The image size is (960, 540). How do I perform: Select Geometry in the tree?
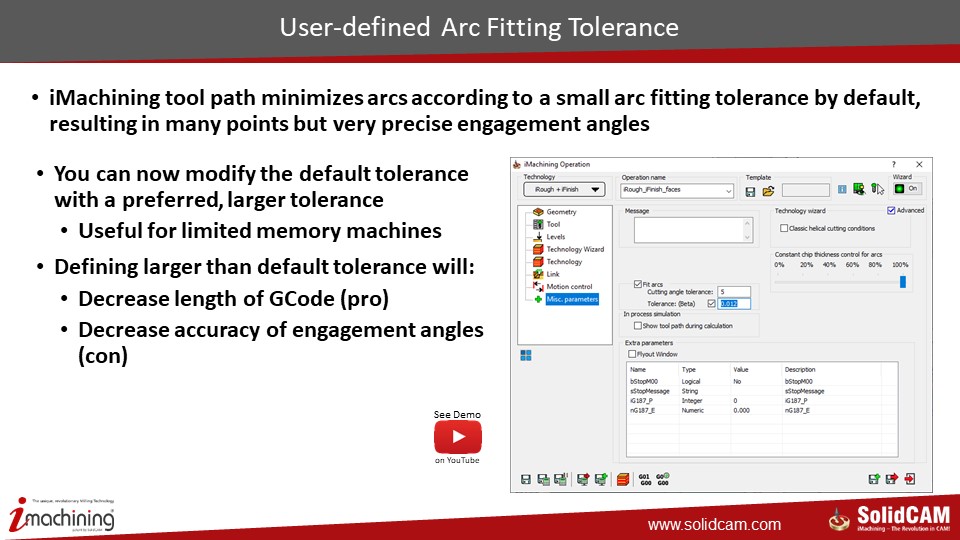(x=561, y=212)
